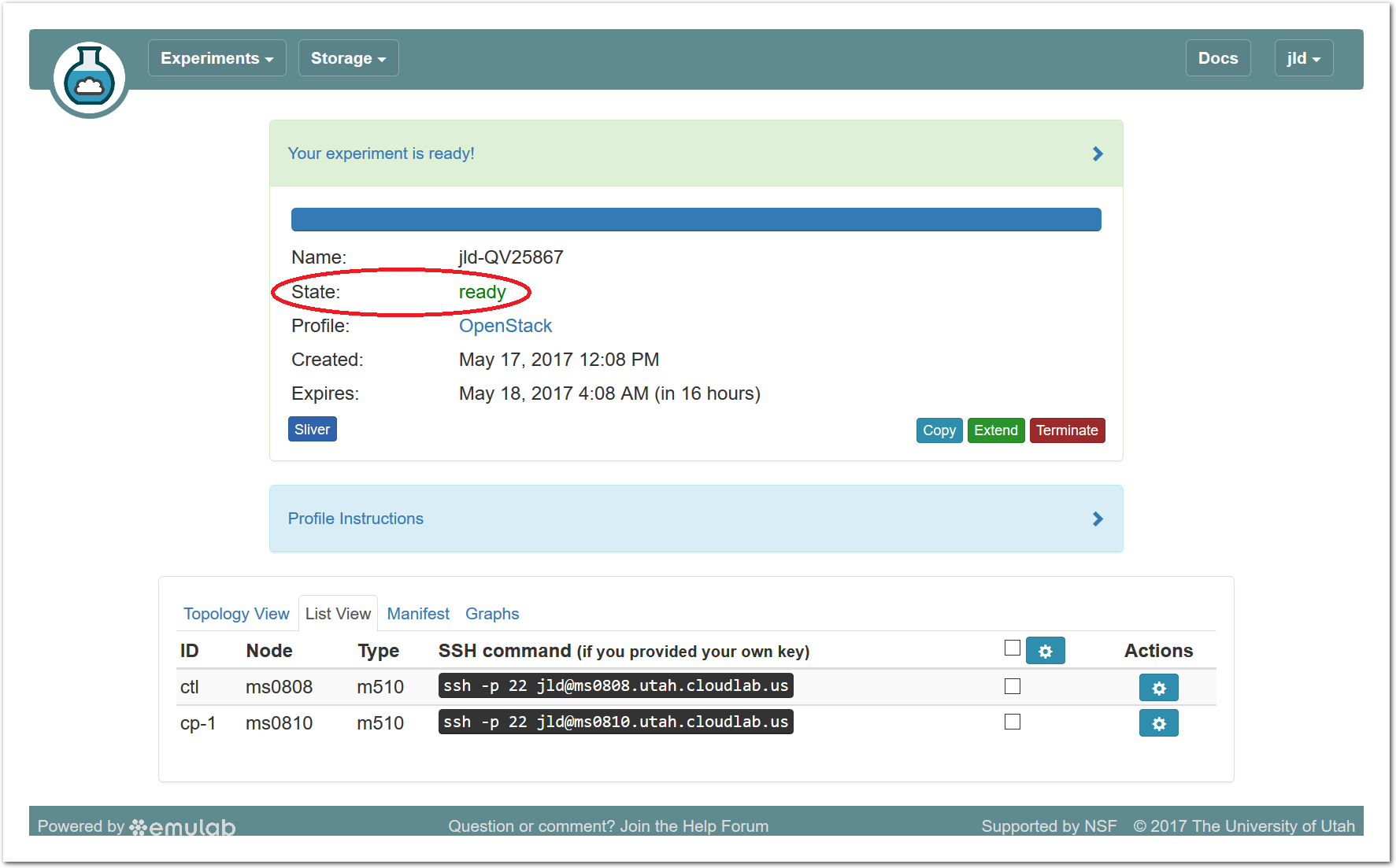Screen dimensions: 1396x868
Task: Terminate the experiment
Action: 1067,430
